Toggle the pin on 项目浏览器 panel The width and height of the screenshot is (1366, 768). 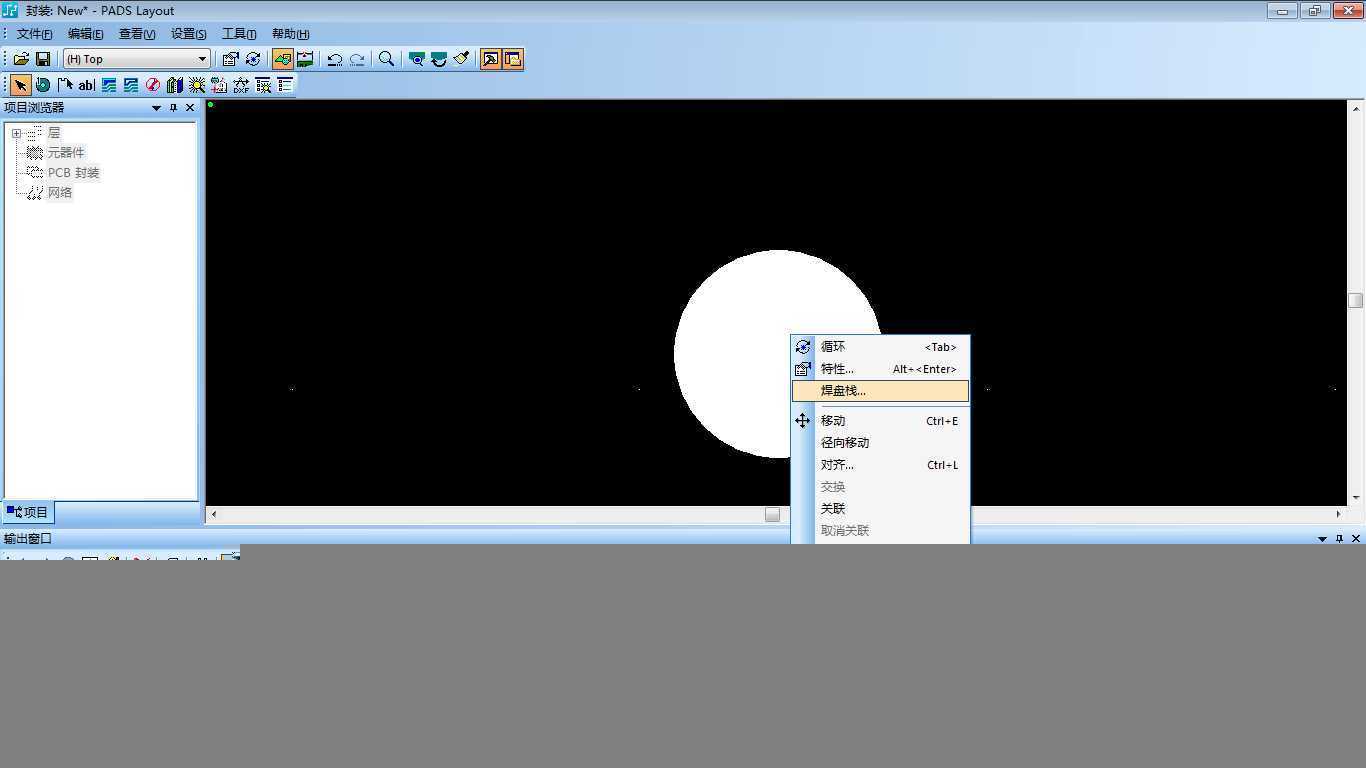(173, 108)
